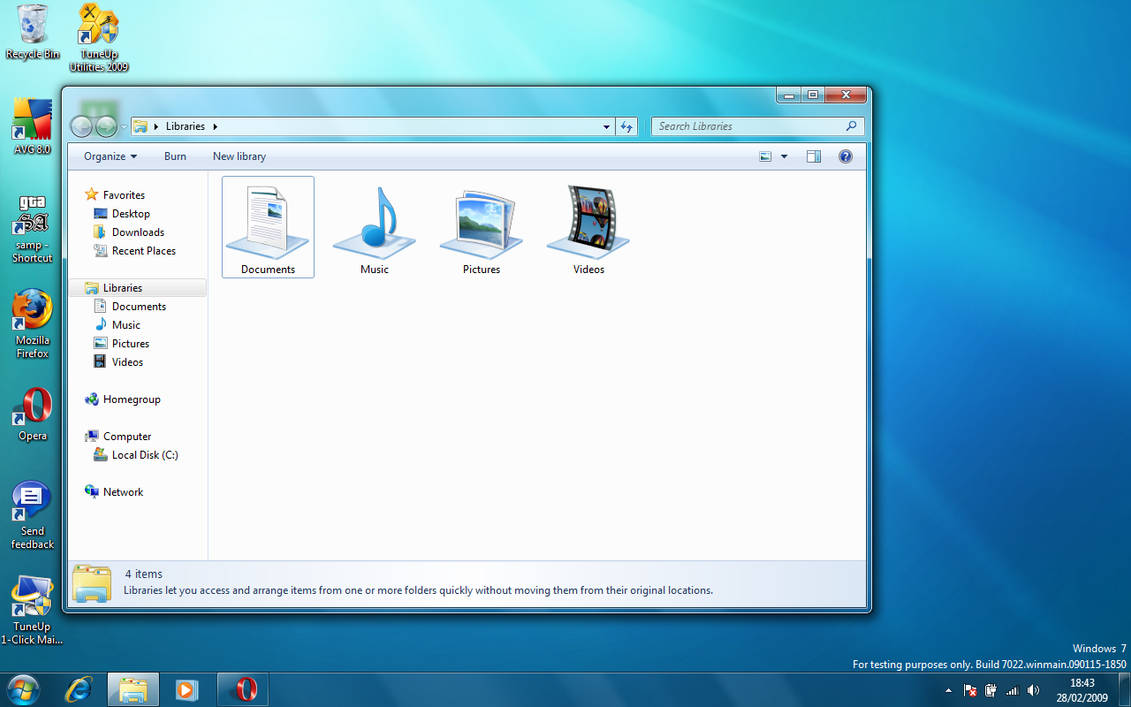The width and height of the screenshot is (1131, 707).
Task: Click the '4 items' text in details pane
Action: click(x=144, y=574)
